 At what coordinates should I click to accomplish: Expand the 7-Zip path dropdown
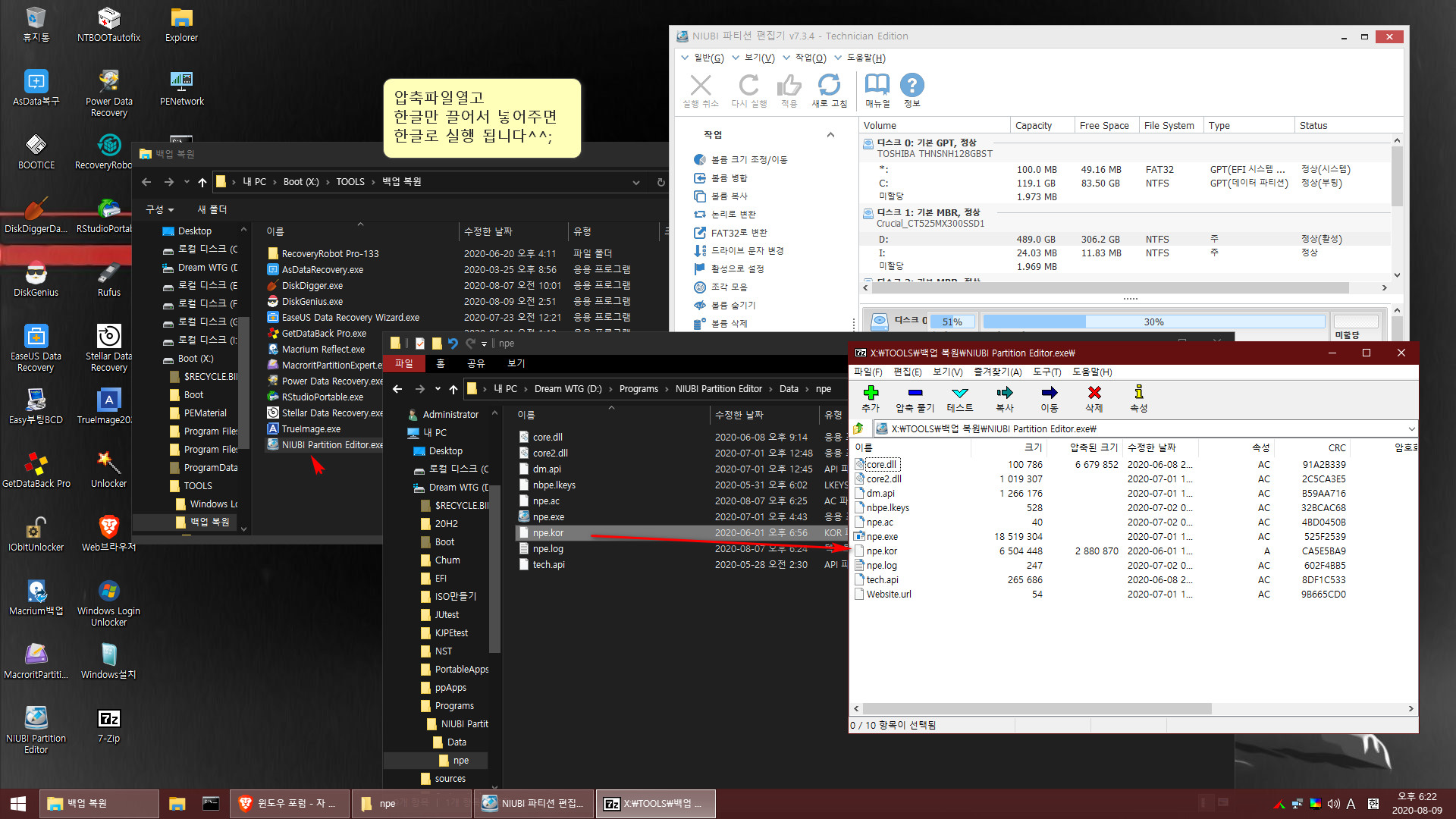point(1410,428)
